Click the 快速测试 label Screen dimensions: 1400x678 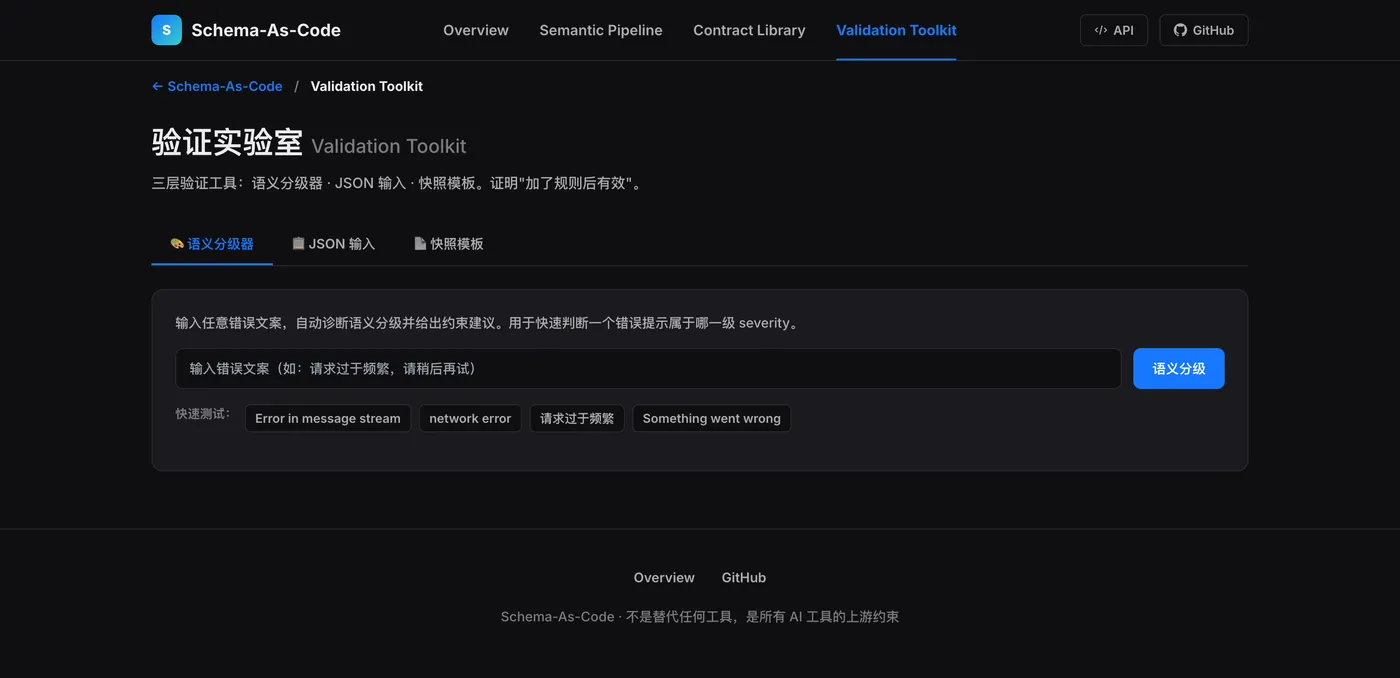pos(203,413)
